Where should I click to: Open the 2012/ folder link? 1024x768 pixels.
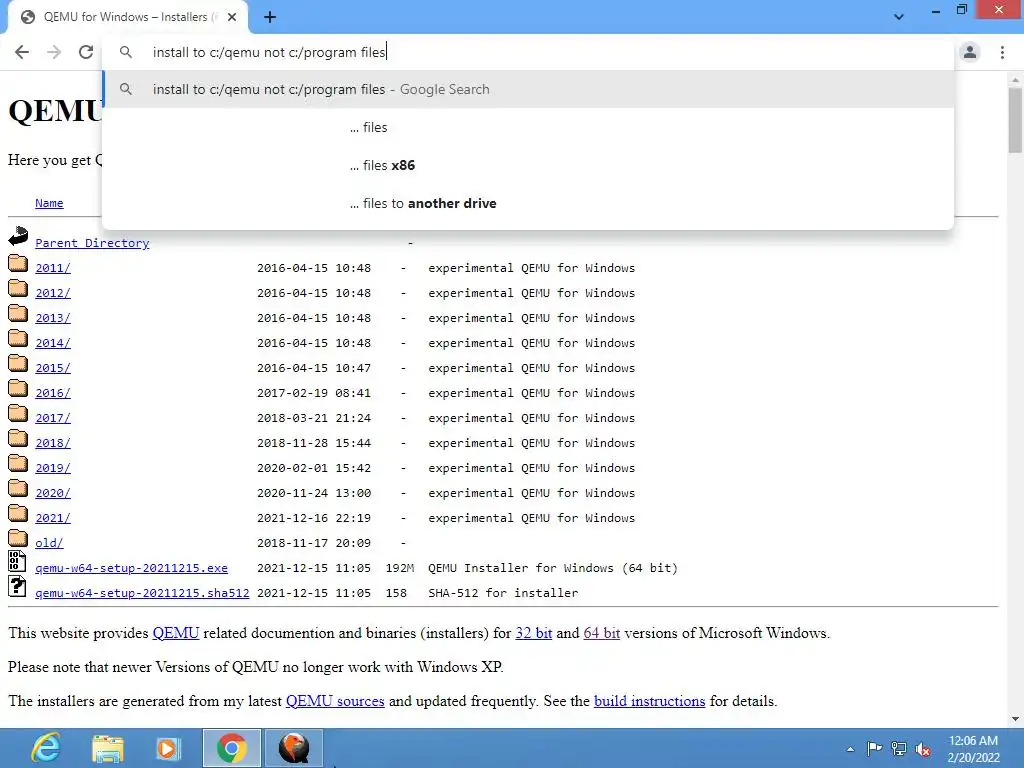[53, 293]
